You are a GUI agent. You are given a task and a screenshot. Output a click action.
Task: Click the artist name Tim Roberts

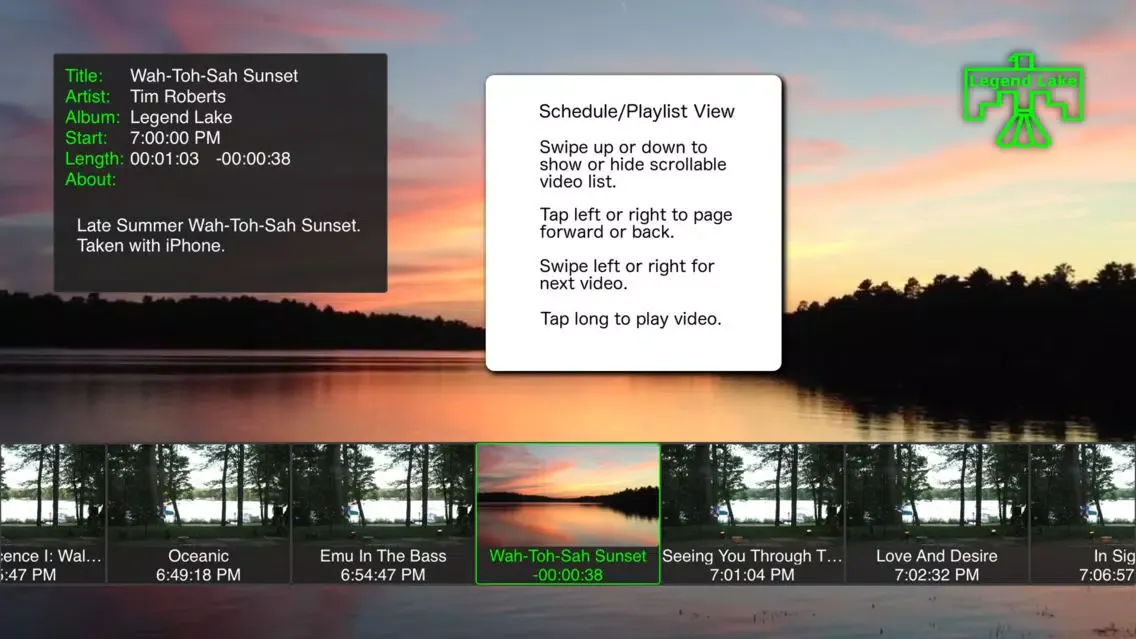(x=178, y=96)
